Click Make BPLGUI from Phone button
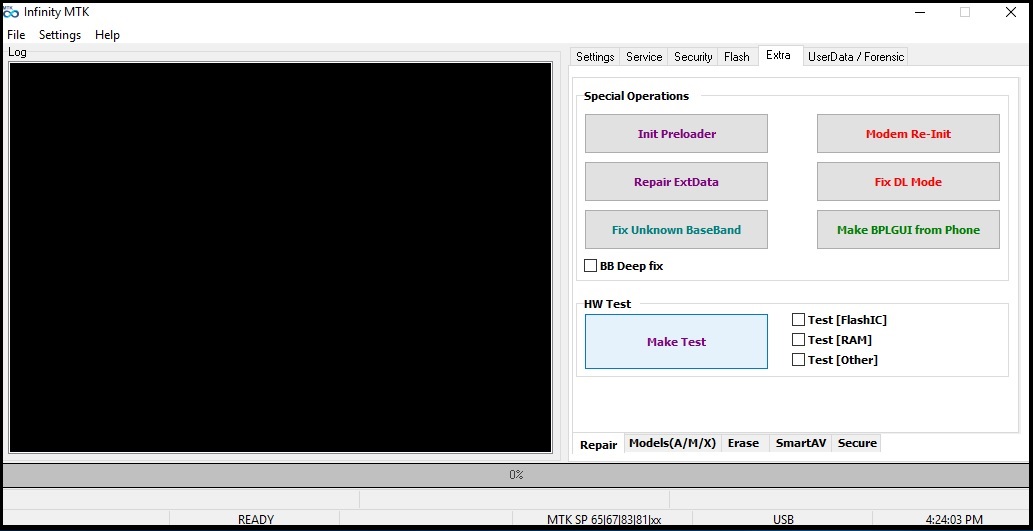The image size is (1033, 531). pyautogui.click(x=908, y=230)
